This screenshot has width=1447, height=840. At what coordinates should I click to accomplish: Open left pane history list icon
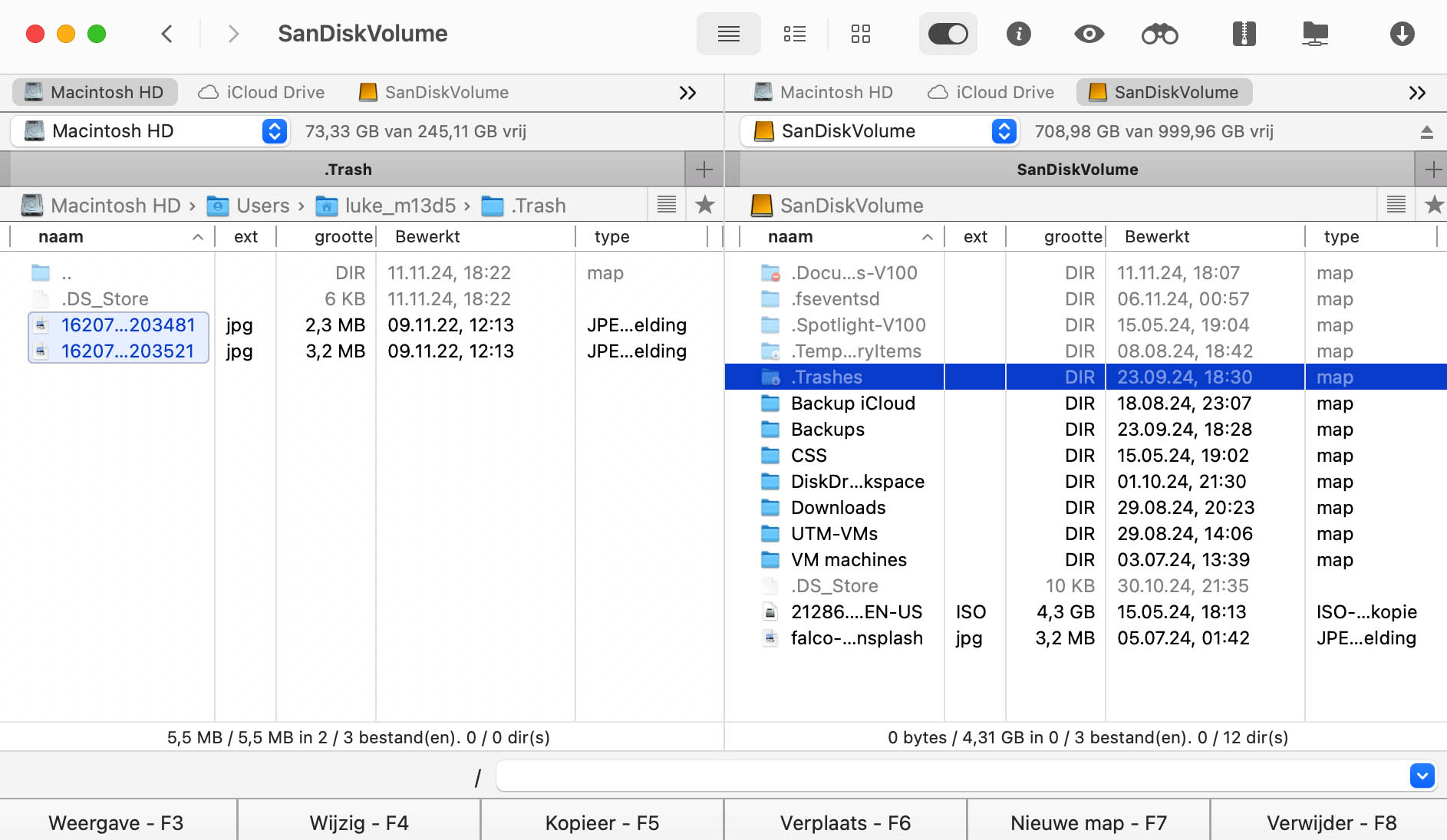coord(667,205)
